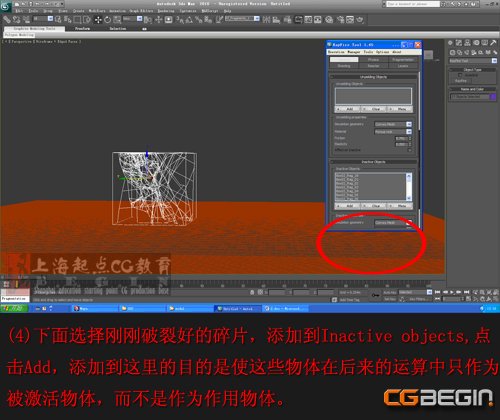Click the Select and Link tool
Screen dimensions: 500x420
7,20
